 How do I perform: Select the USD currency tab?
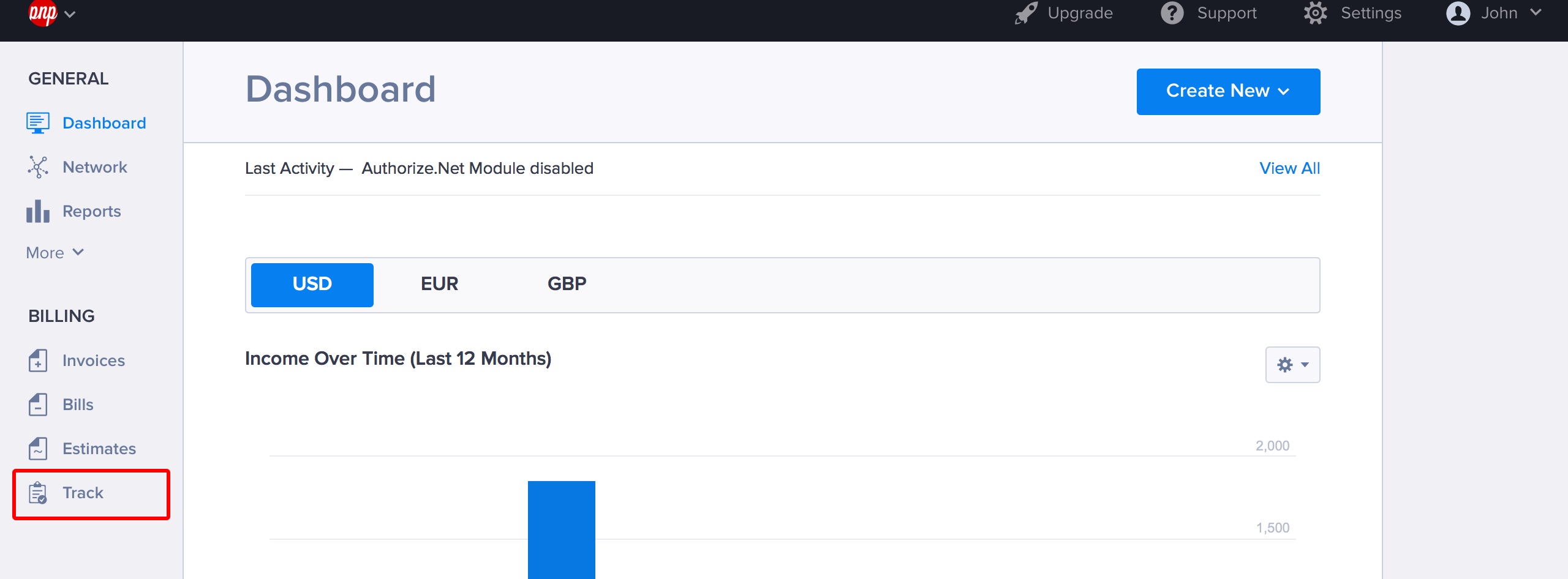[312, 285]
